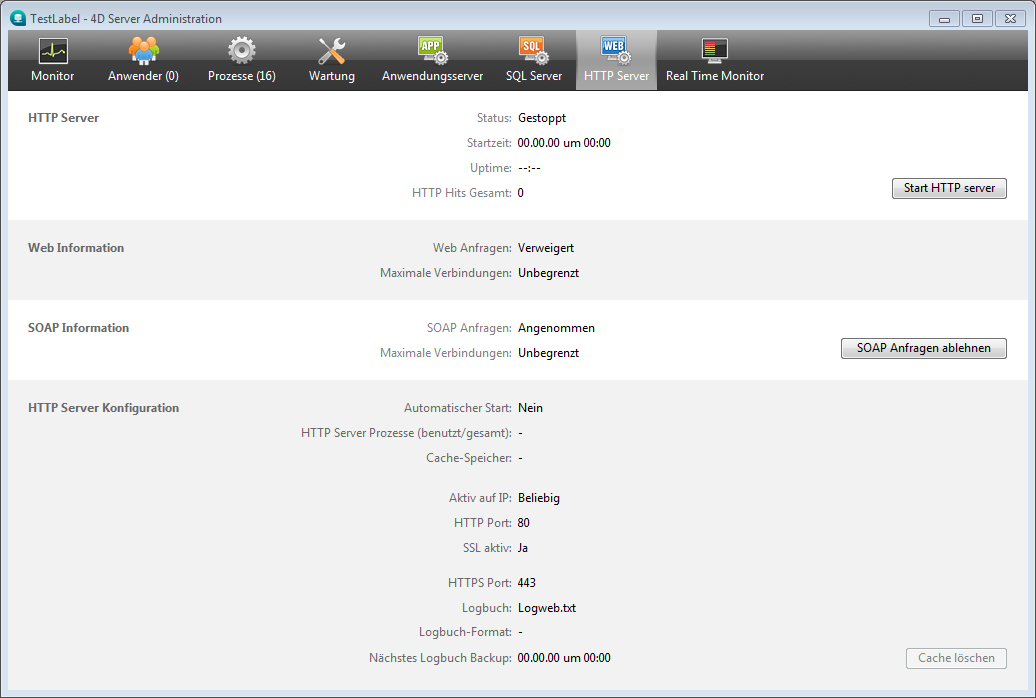Click the "Cache löschen" button
The image size is (1036, 698).
tap(955, 658)
